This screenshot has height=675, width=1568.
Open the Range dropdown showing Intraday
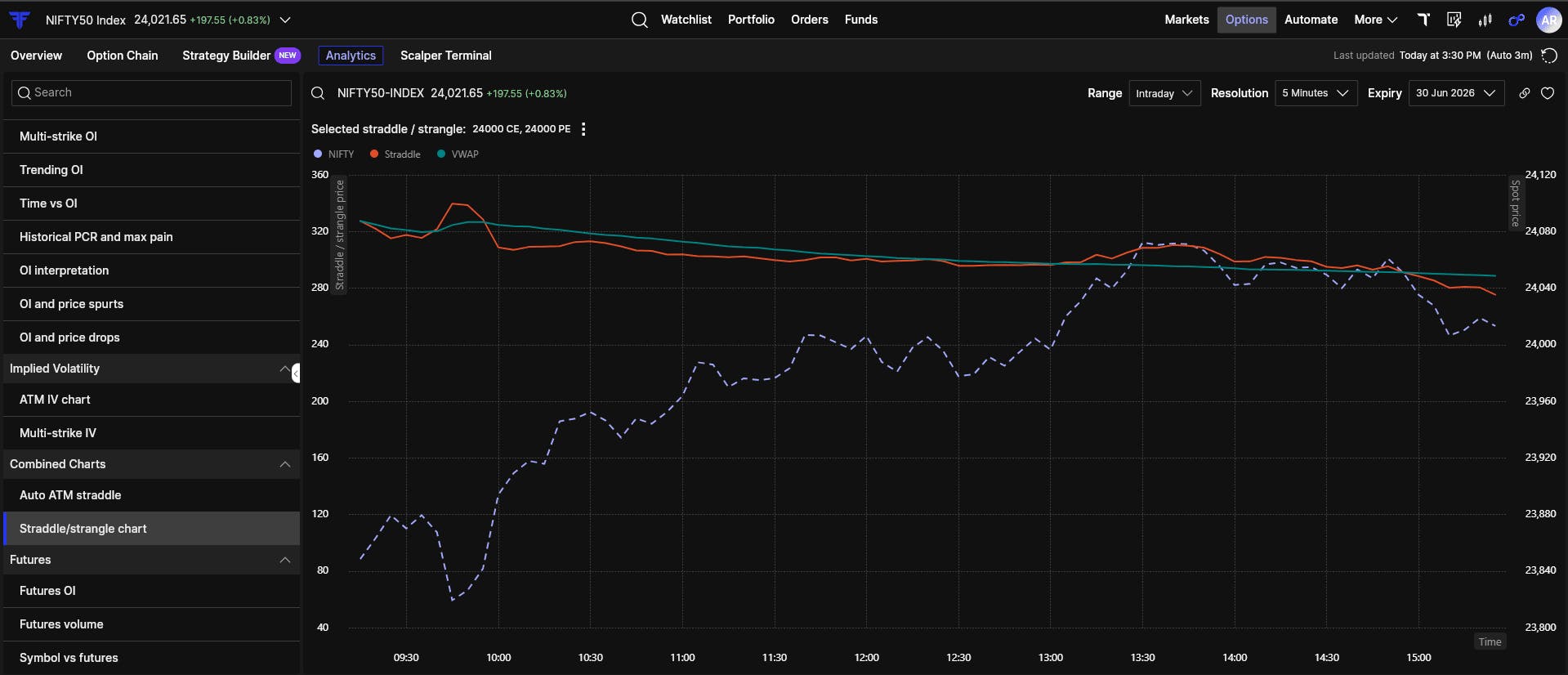click(1164, 93)
